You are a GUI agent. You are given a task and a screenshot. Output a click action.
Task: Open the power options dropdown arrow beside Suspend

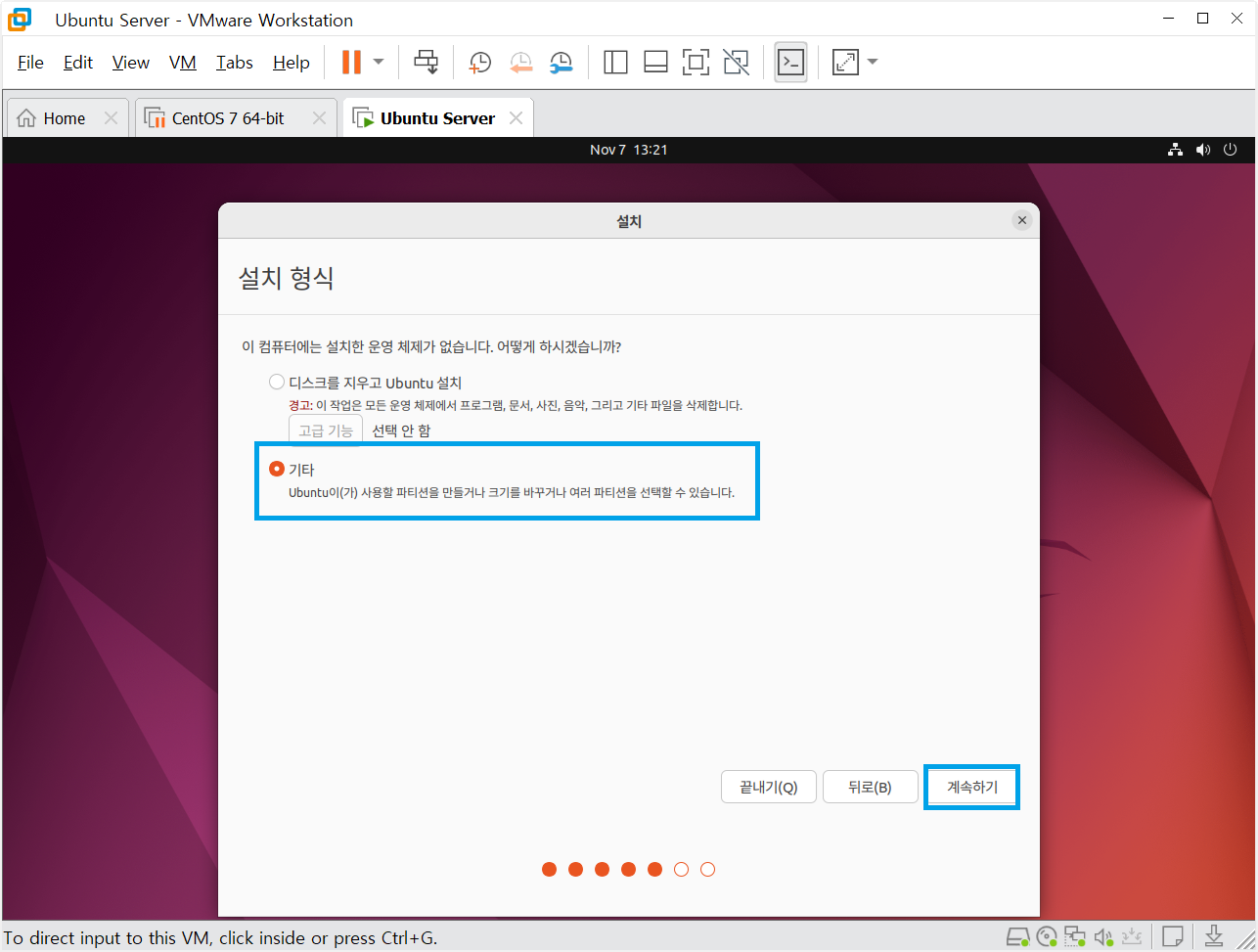coord(379,63)
